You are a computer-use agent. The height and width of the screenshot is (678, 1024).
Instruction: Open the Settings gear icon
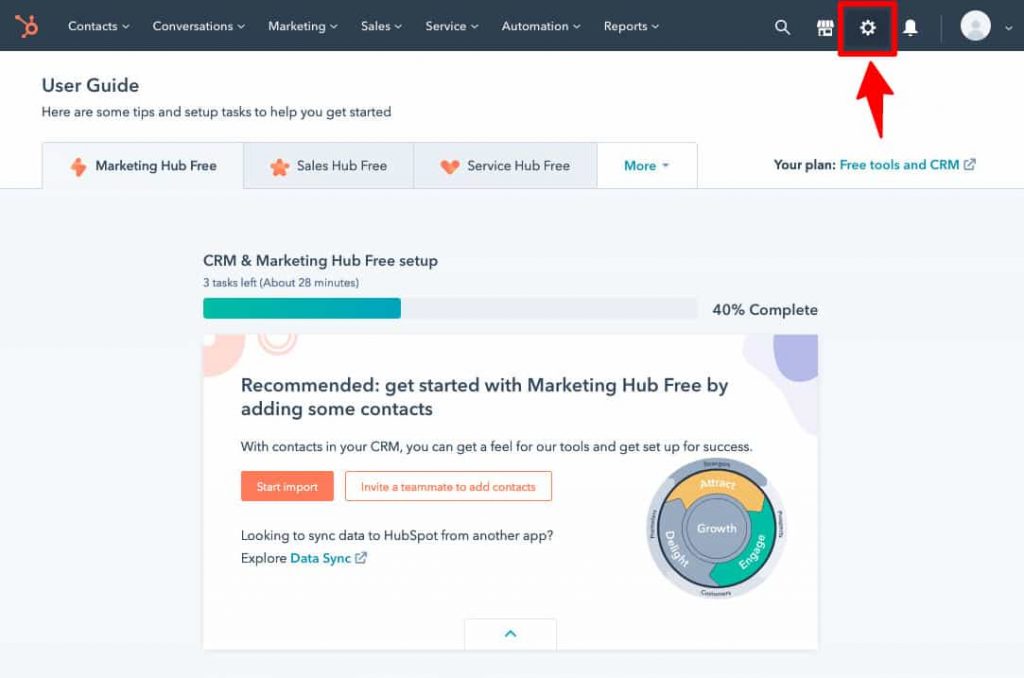click(x=867, y=27)
